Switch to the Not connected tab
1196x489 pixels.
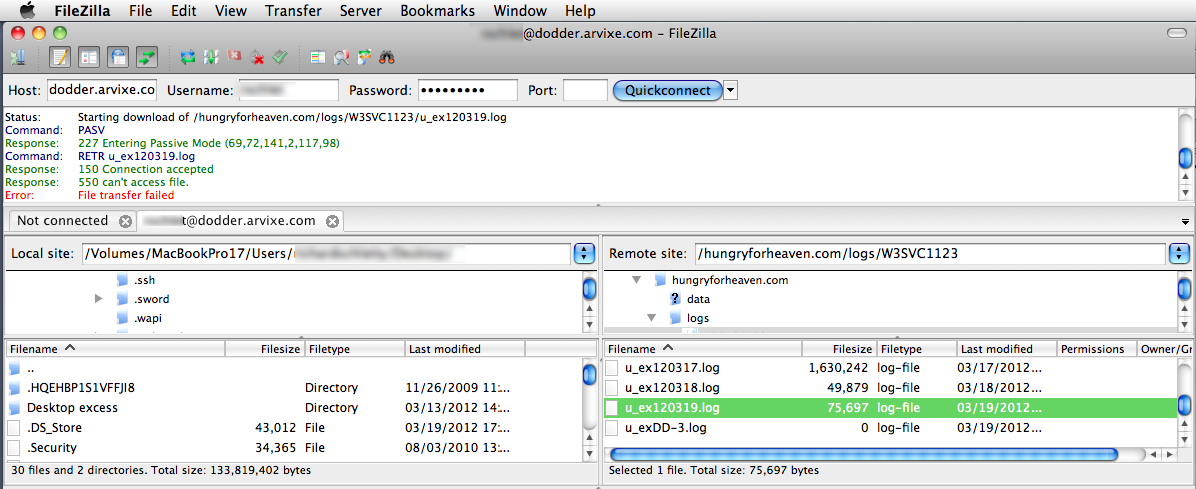tap(63, 220)
